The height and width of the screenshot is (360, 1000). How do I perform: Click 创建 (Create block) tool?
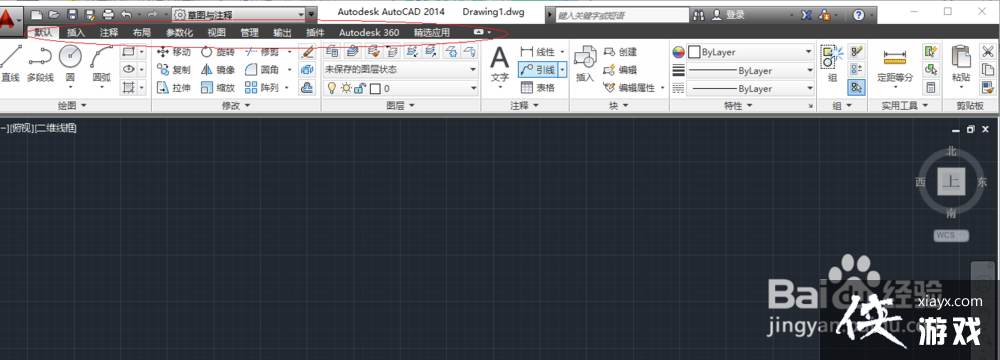[x=621, y=52]
